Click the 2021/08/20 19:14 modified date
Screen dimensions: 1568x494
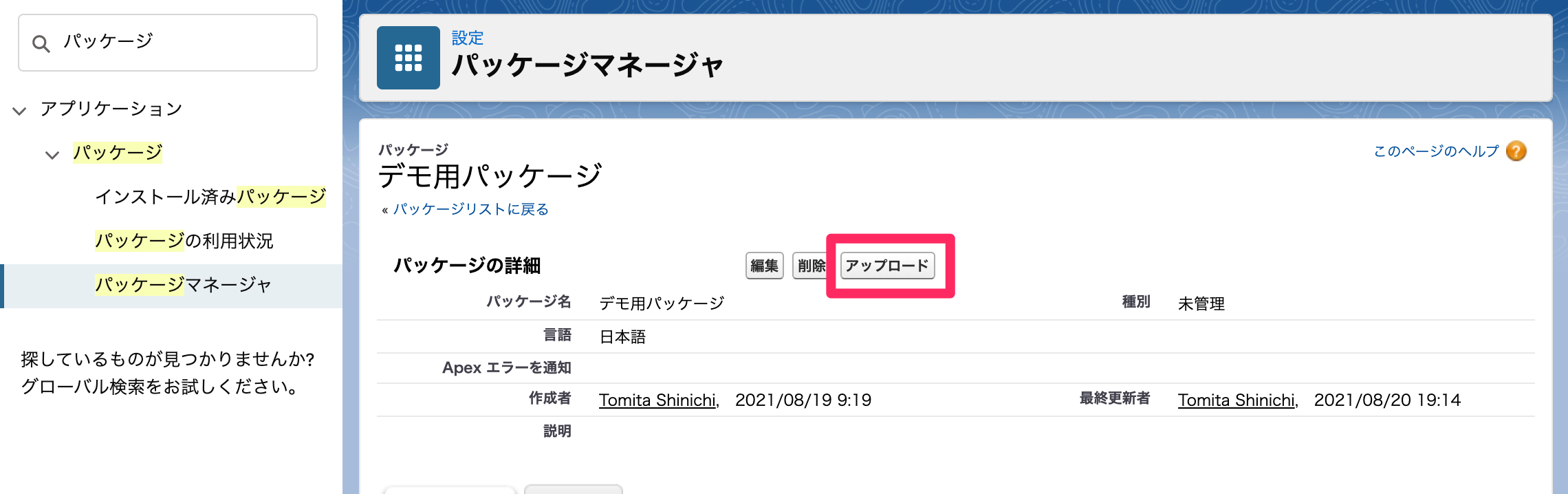point(1387,400)
